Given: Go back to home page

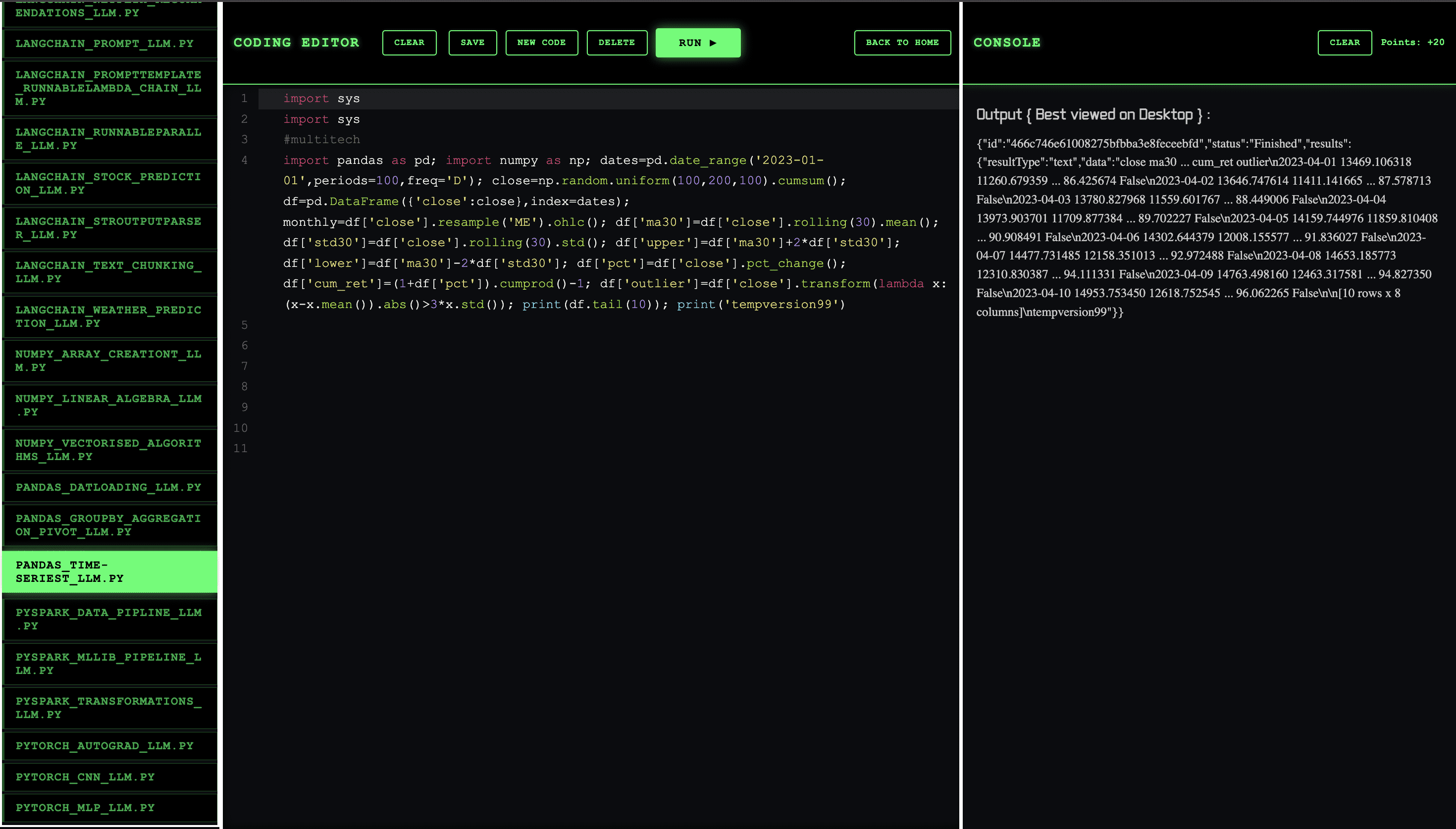Looking at the screenshot, I should coord(902,43).
